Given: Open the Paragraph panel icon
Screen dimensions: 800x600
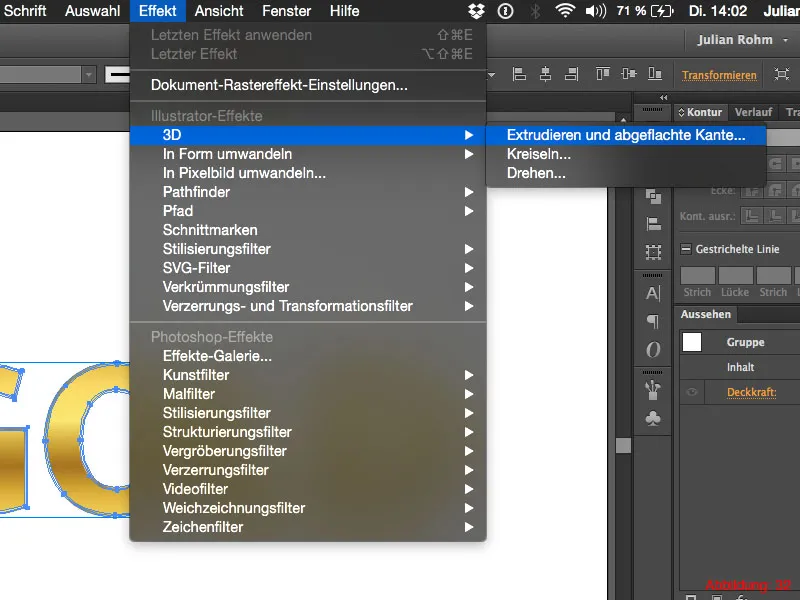Looking at the screenshot, I should coord(653,321).
